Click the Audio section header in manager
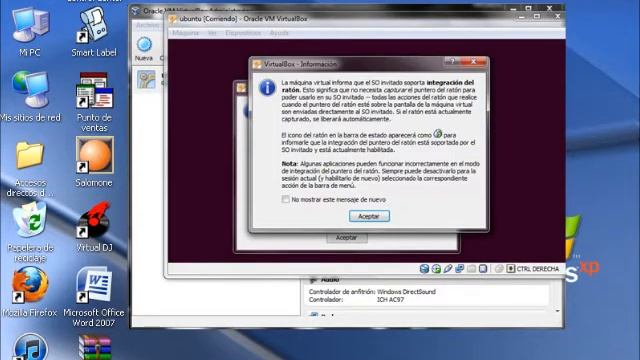 tap(330, 280)
